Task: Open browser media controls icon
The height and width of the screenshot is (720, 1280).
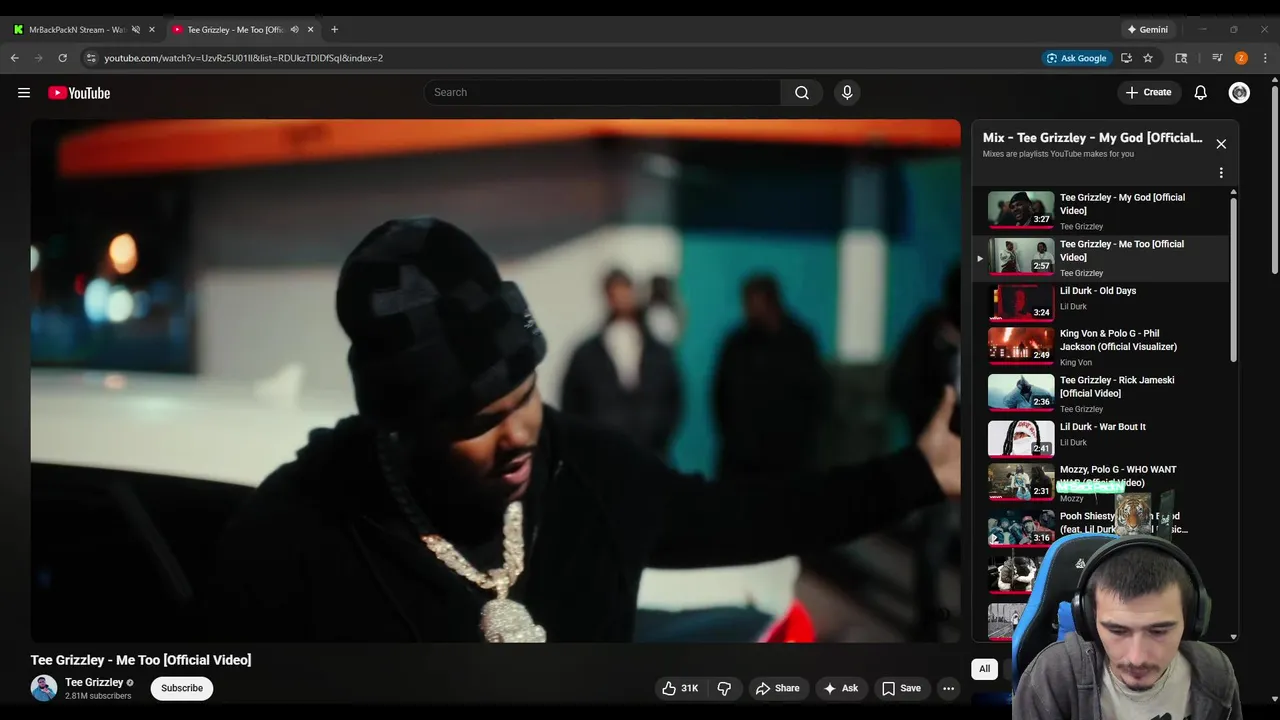Action: click(1217, 58)
